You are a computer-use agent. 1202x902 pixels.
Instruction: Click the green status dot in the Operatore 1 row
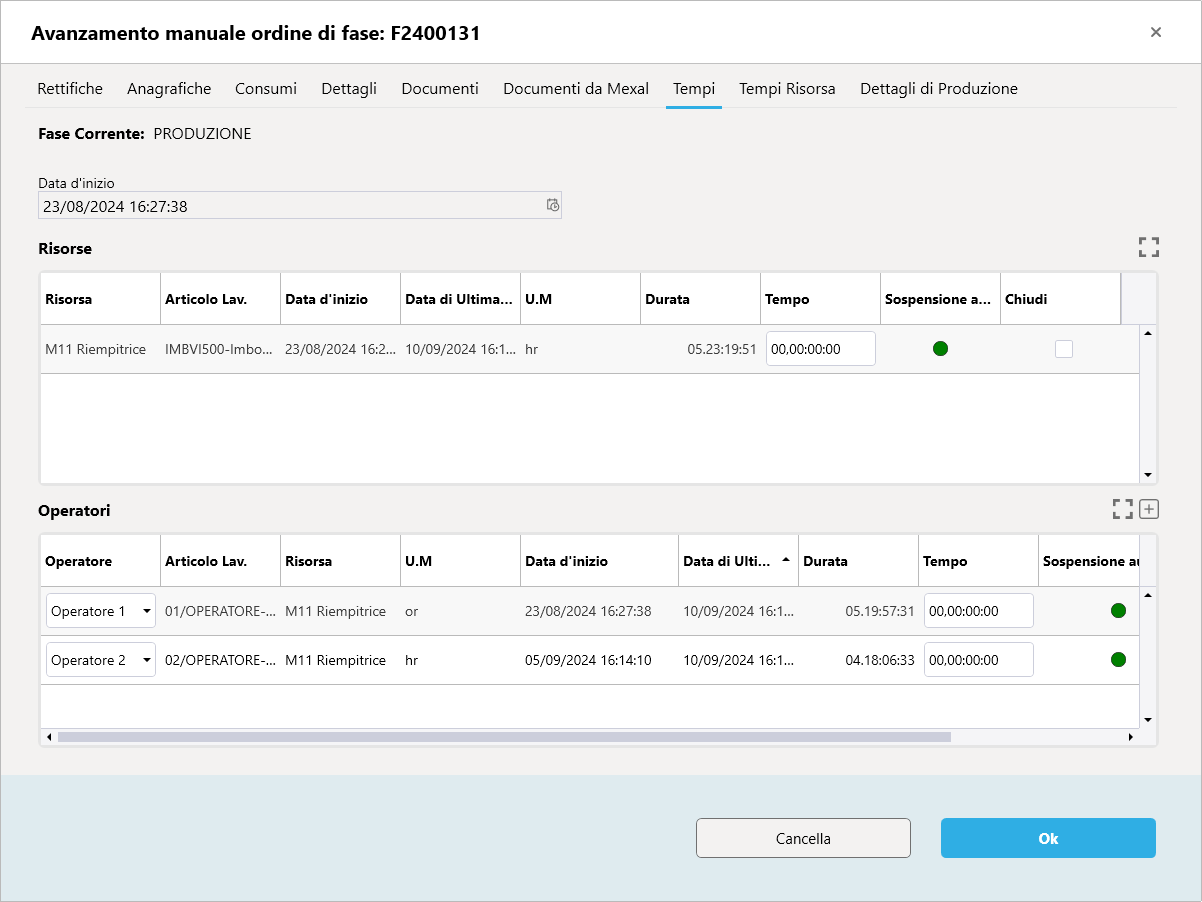(x=1118, y=610)
